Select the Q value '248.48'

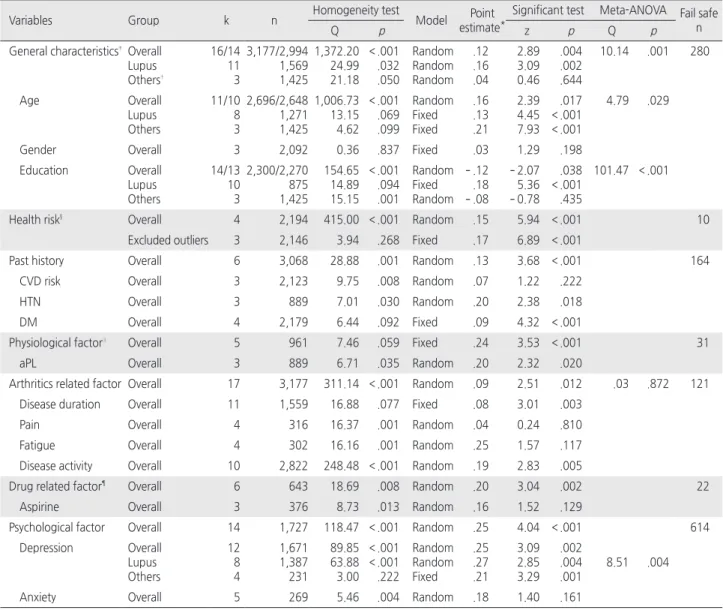pyautogui.click(x=341, y=466)
